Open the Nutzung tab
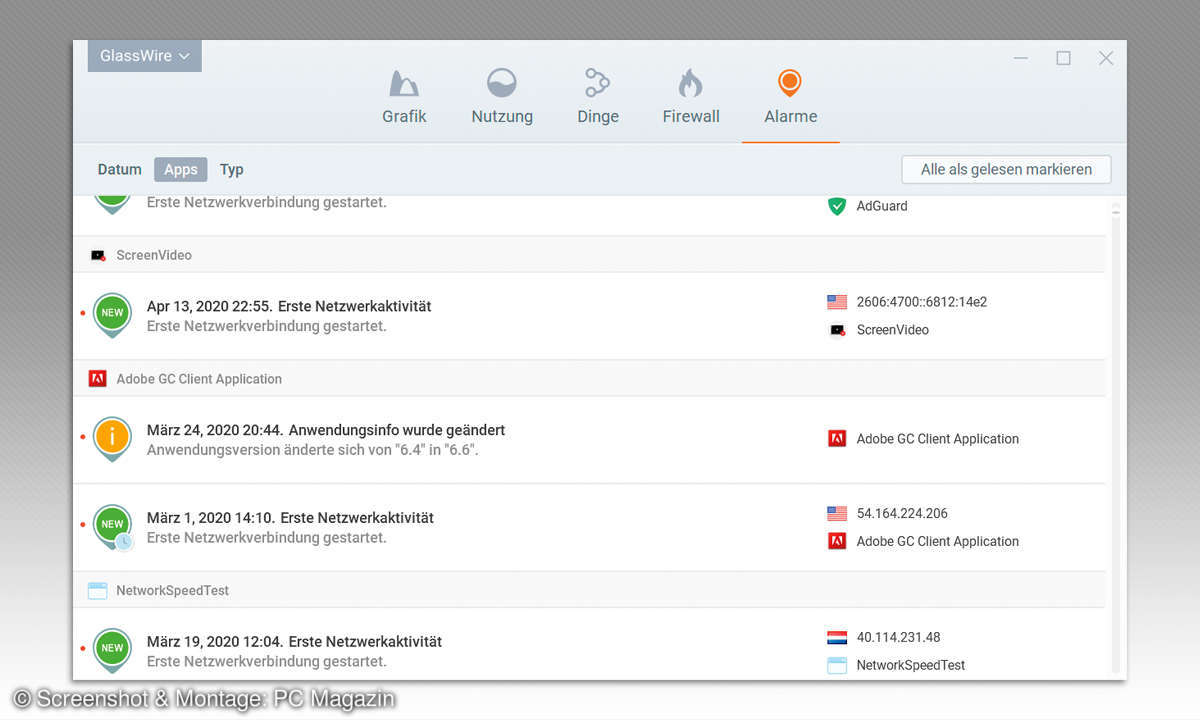This screenshot has height=720, width=1200. click(502, 97)
